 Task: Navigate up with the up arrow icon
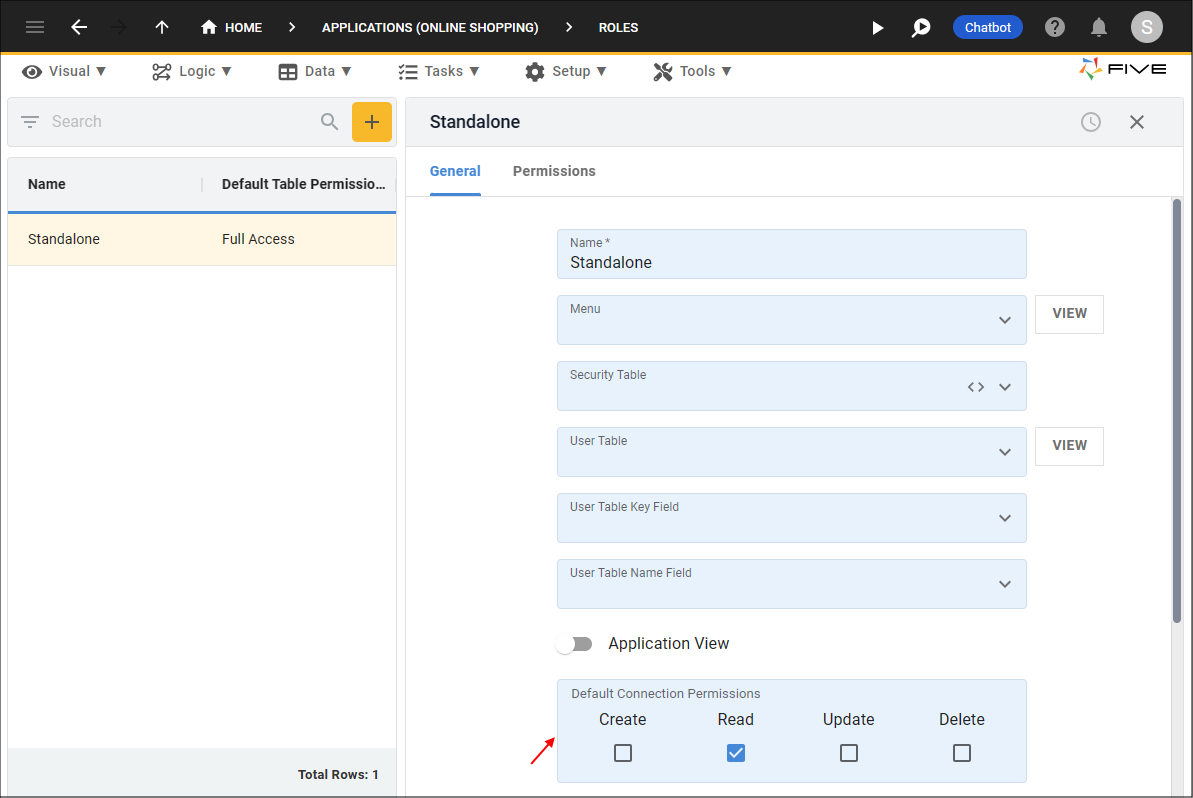[162, 27]
